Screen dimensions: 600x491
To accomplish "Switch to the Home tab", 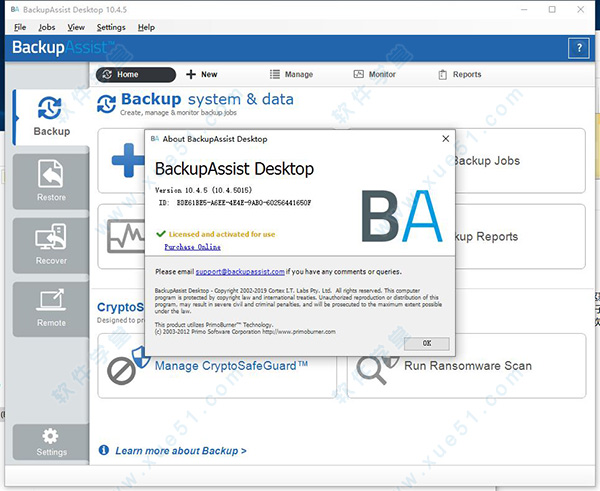I will pos(136,75).
